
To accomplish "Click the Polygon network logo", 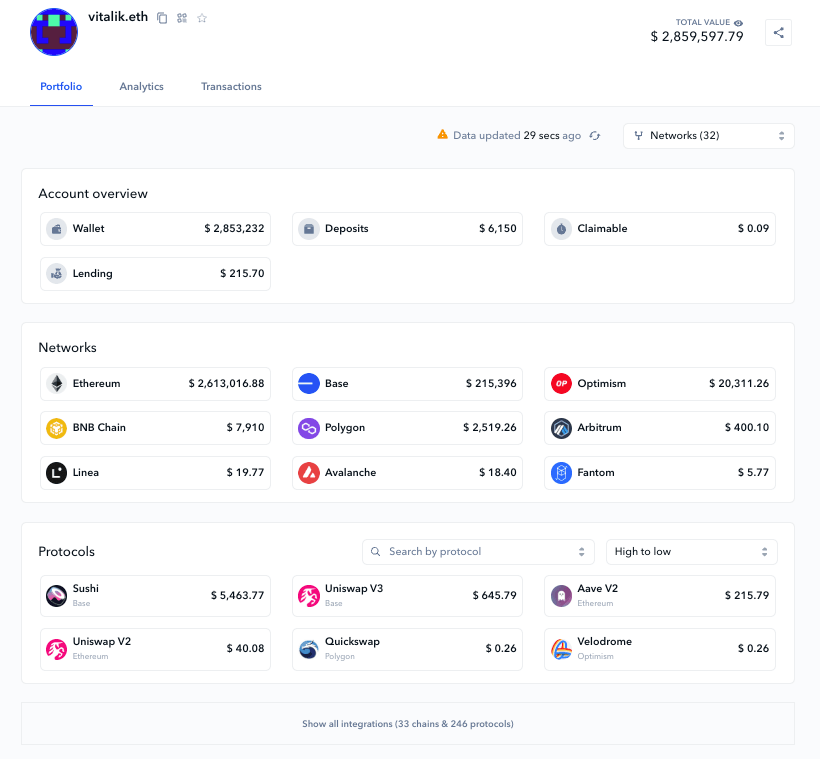I will pyautogui.click(x=309, y=428).
